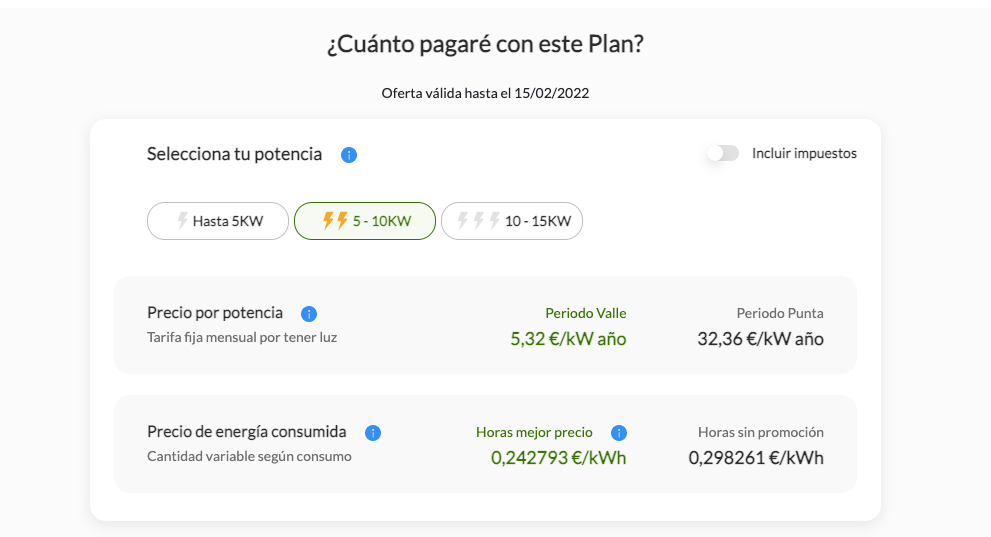
Task: Click the orange double lightning bolt icon
Action: pyautogui.click(x=335, y=220)
